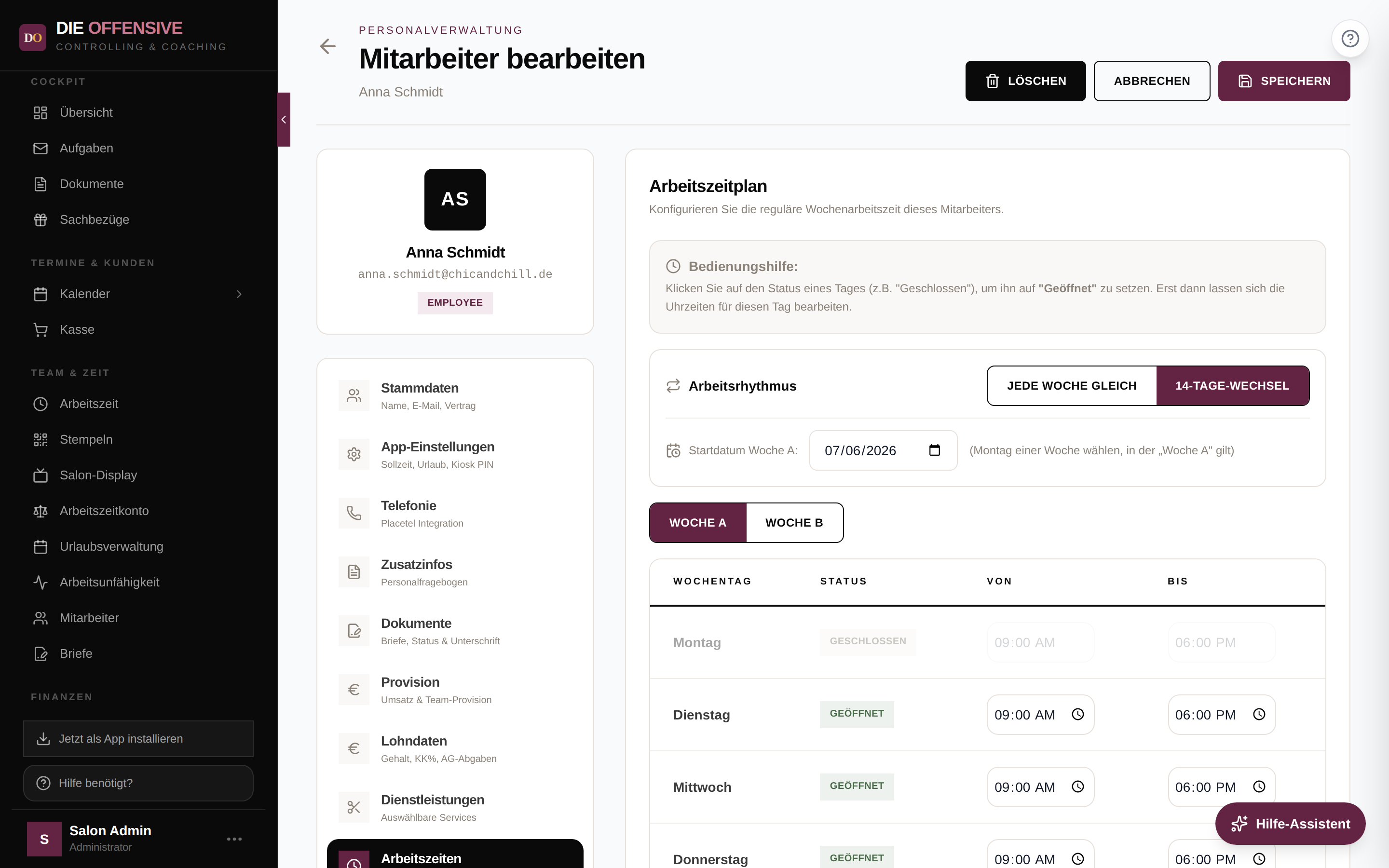Click the DO logo in the sidebar
The height and width of the screenshot is (868, 1389).
point(33,37)
